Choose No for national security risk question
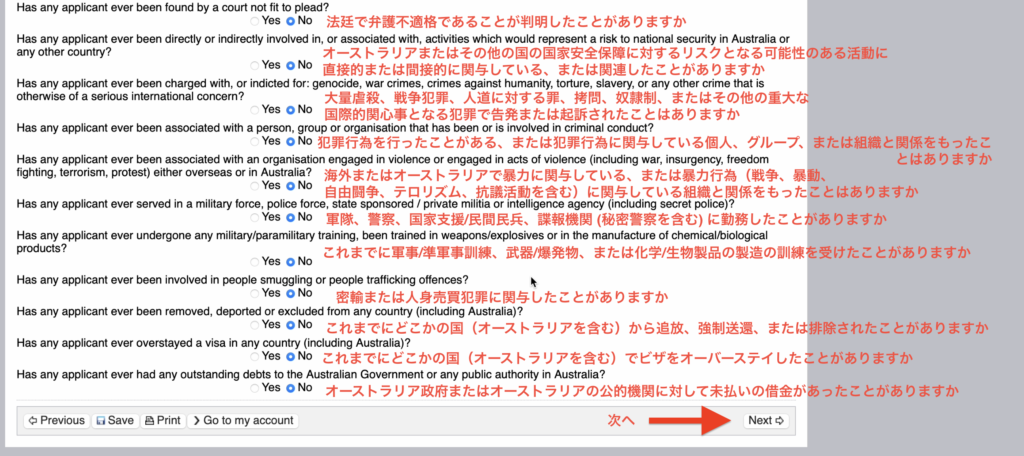The height and width of the screenshot is (456, 1024). point(291,65)
